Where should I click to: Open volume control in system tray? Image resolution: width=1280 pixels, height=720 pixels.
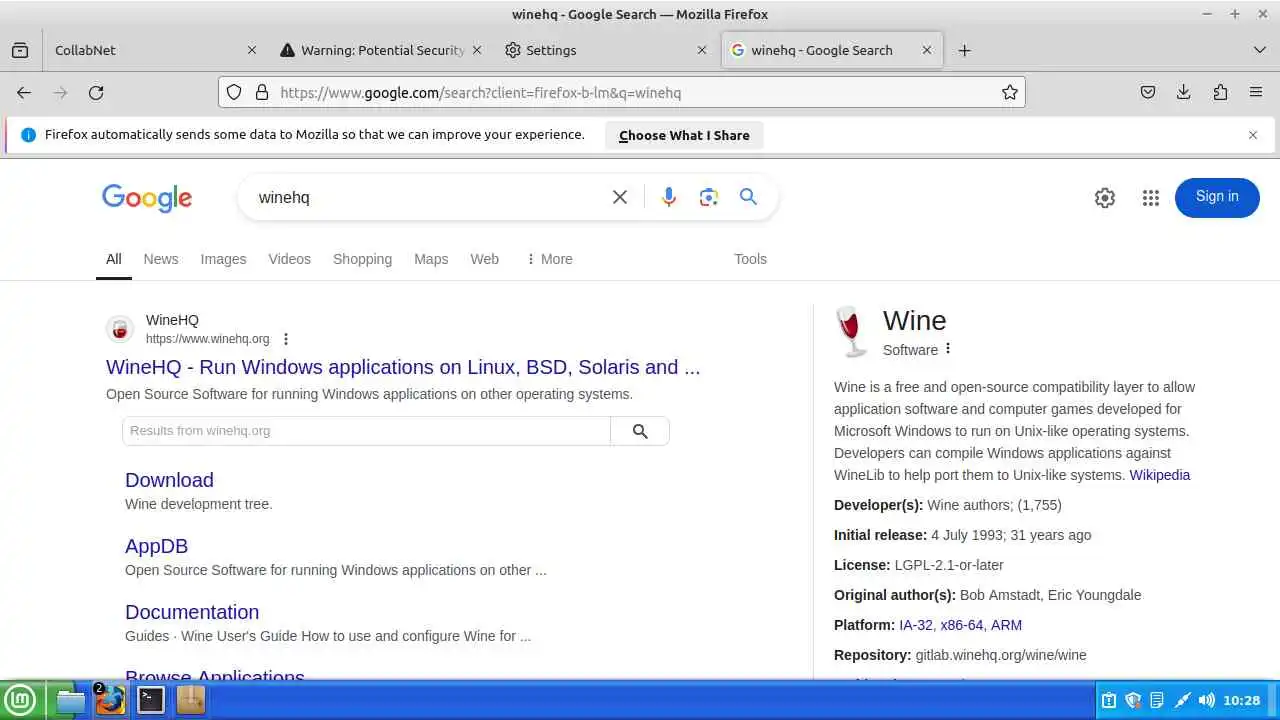pyautogui.click(x=1207, y=700)
